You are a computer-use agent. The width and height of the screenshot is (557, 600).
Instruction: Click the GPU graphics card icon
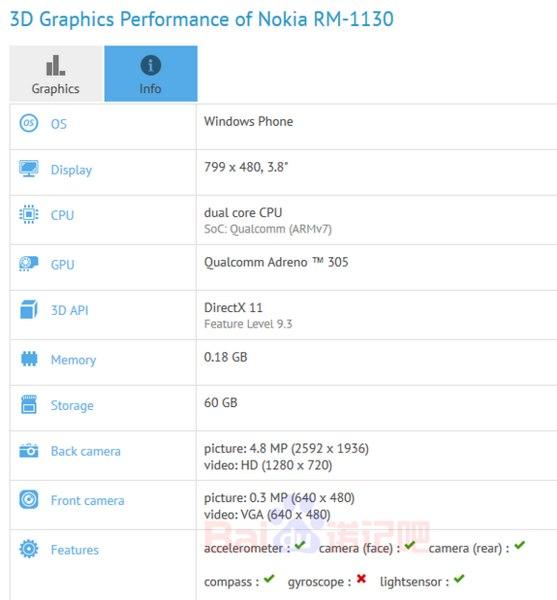[29, 263]
